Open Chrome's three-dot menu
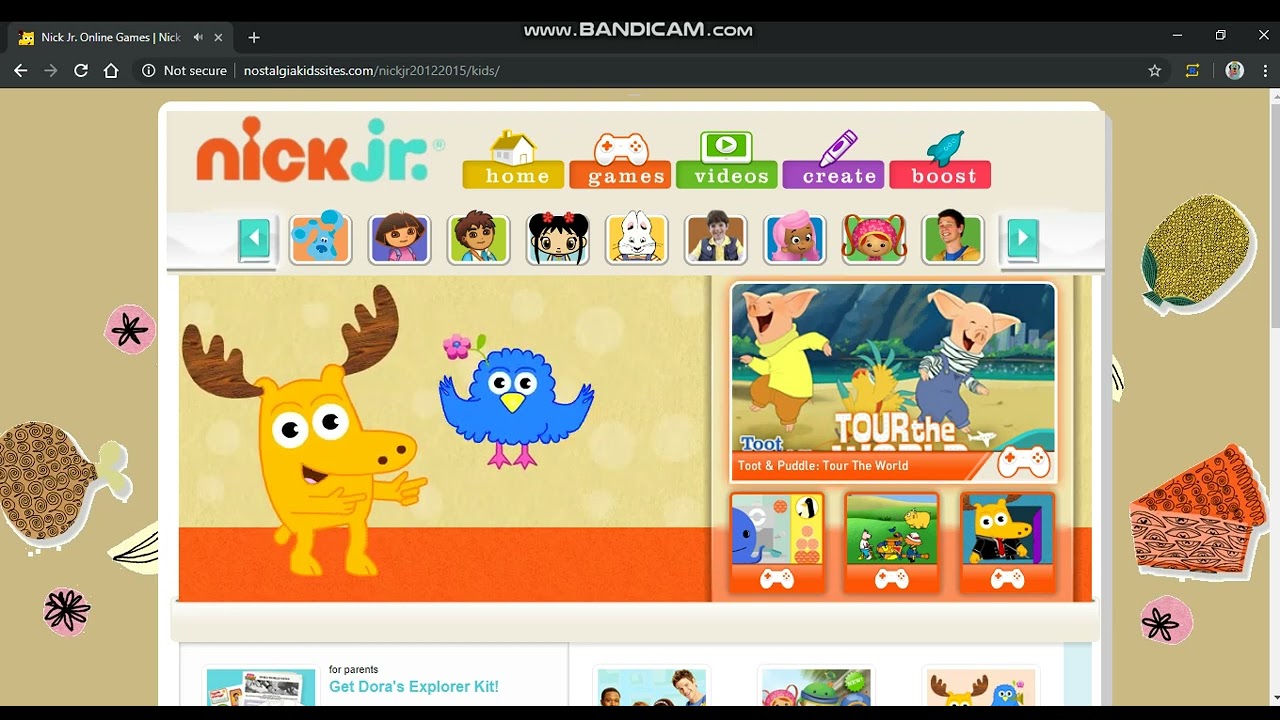This screenshot has width=1280, height=720. pyautogui.click(x=1266, y=71)
